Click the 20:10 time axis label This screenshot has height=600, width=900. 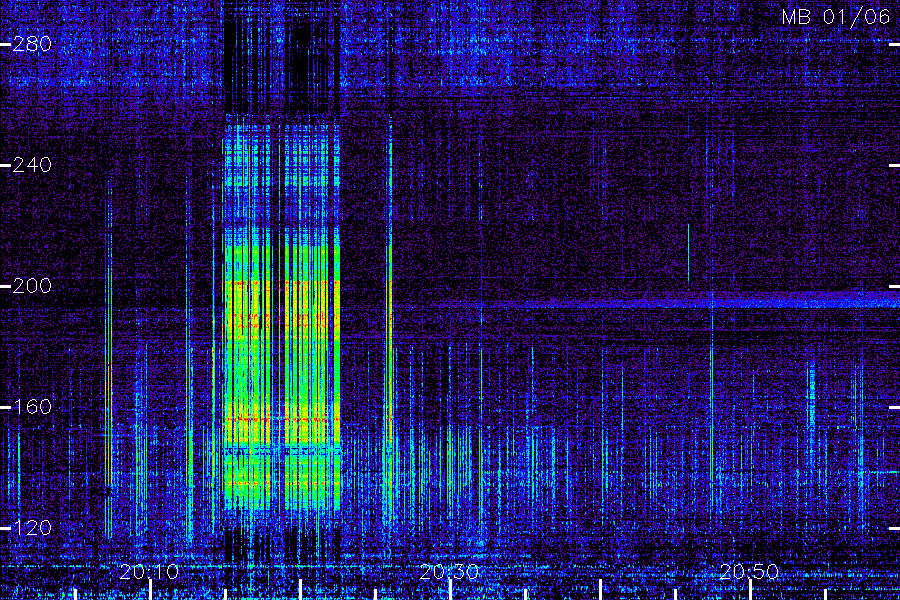pos(150,572)
